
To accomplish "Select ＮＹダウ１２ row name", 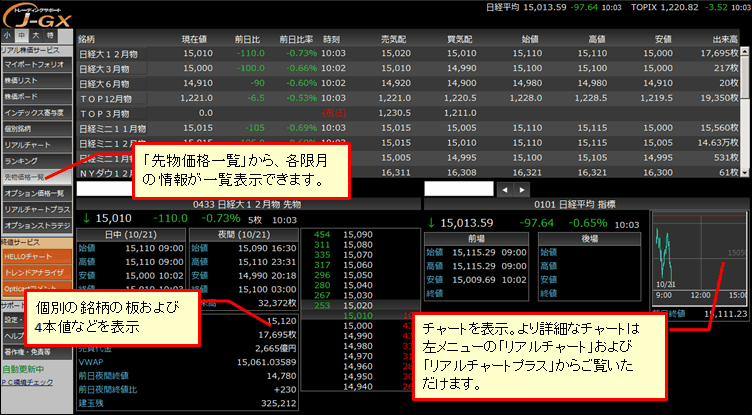I will coord(105,173).
